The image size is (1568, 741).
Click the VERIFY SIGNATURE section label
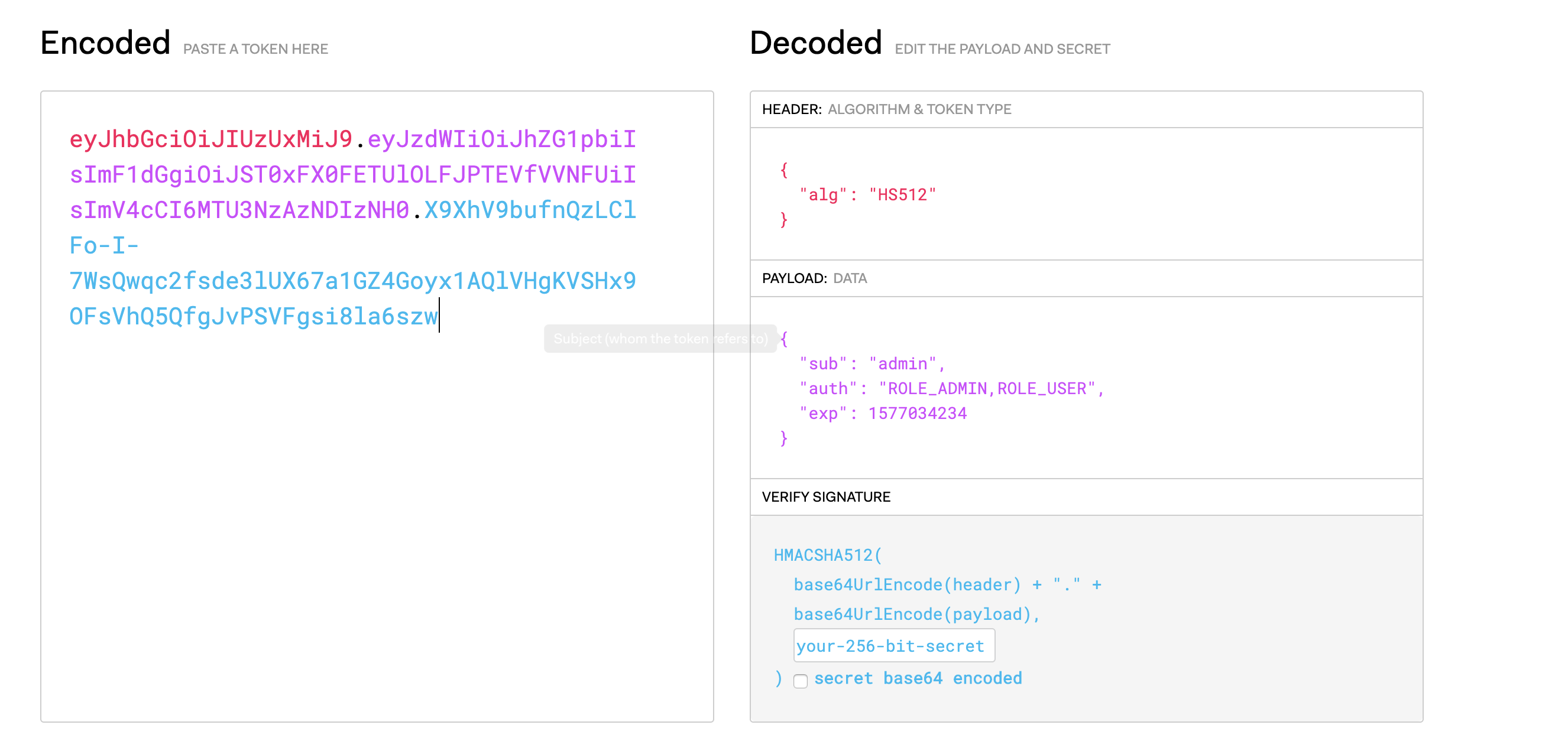826,497
